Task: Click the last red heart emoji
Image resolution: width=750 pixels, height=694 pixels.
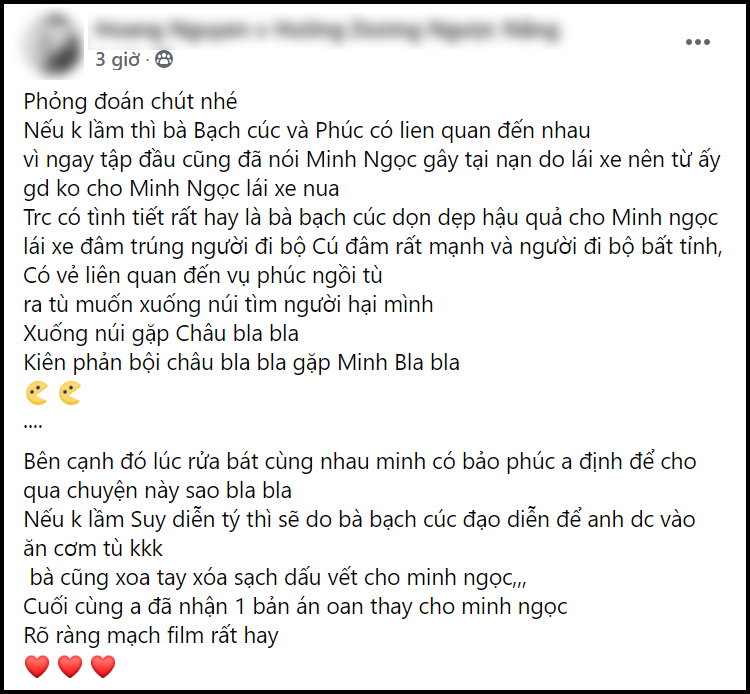Action: (103, 666)
